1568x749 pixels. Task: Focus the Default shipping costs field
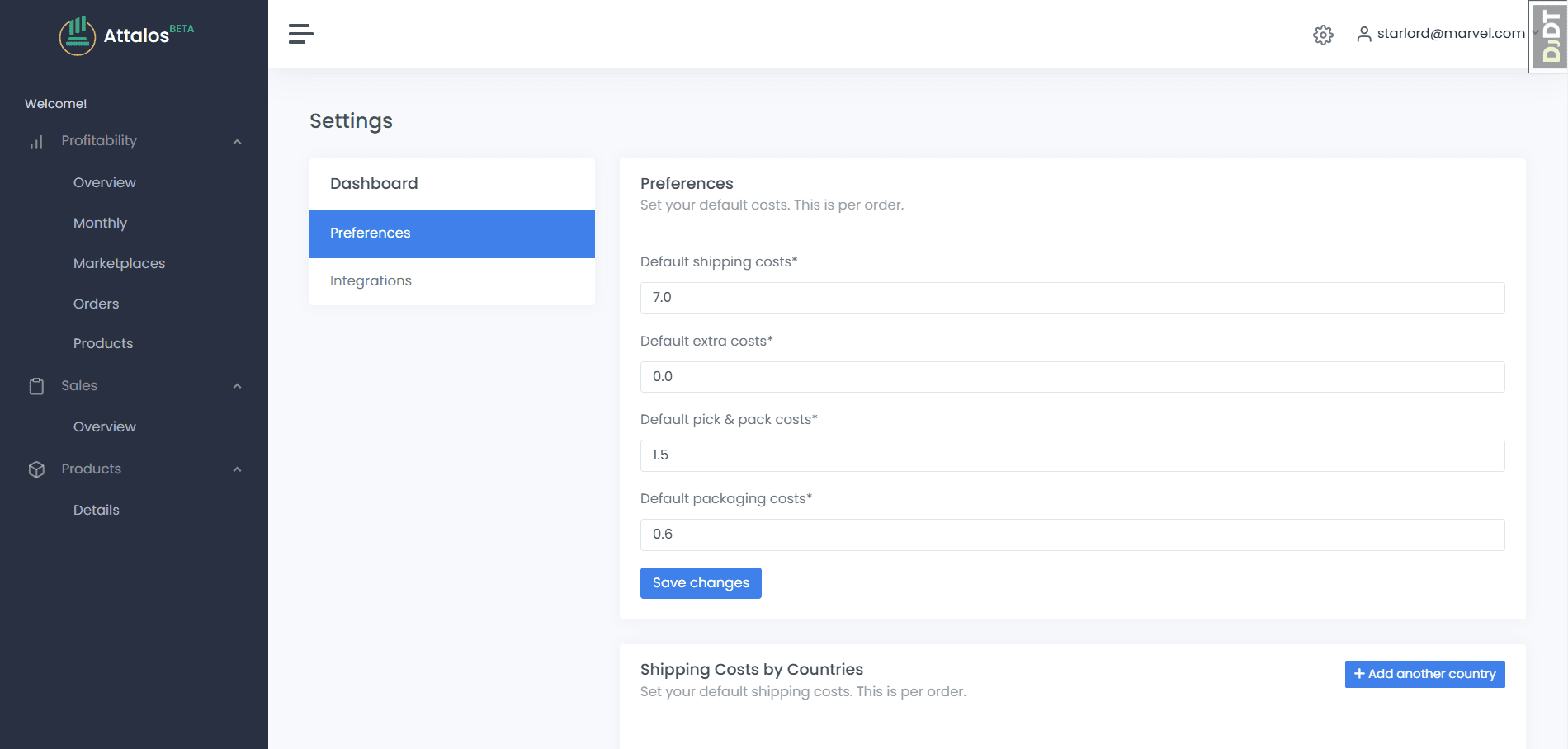coord(1072,298)
